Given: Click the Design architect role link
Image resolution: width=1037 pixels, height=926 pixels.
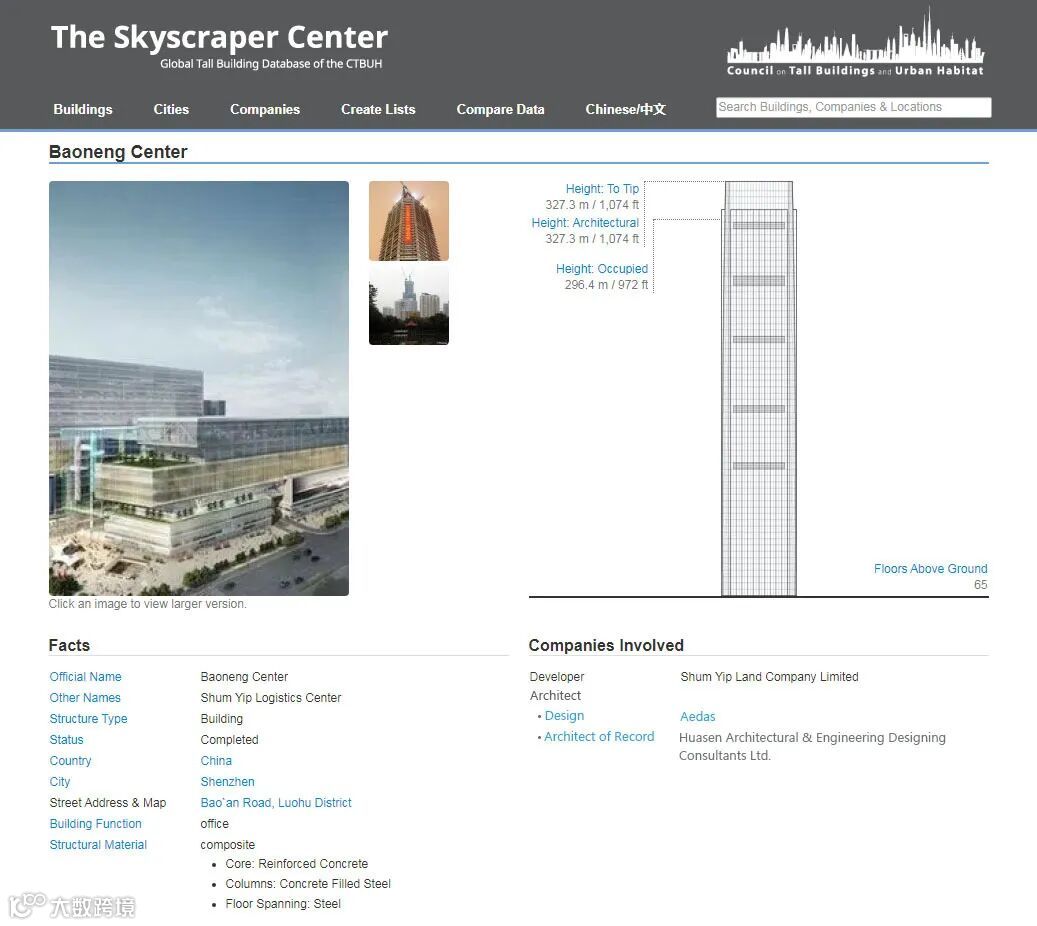Looking at the screenshot, I should click(x=564, y=716).
